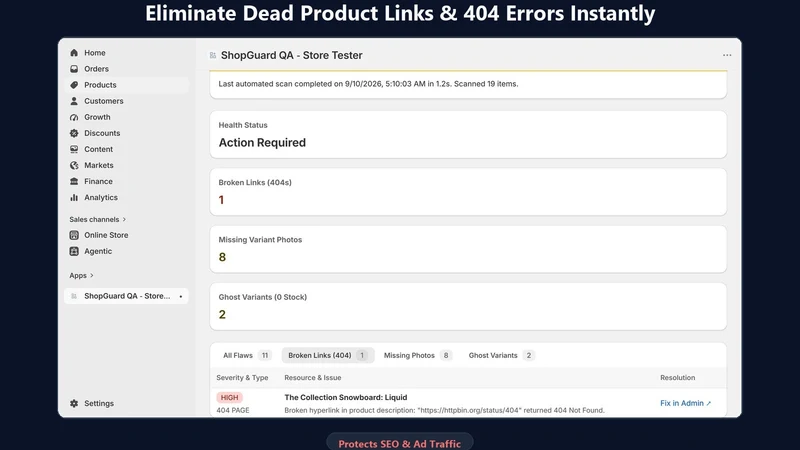The height and width of the screenshot is (450, 800).
Task: Switch to the All Flaws tab
Action: pos(246,355)
